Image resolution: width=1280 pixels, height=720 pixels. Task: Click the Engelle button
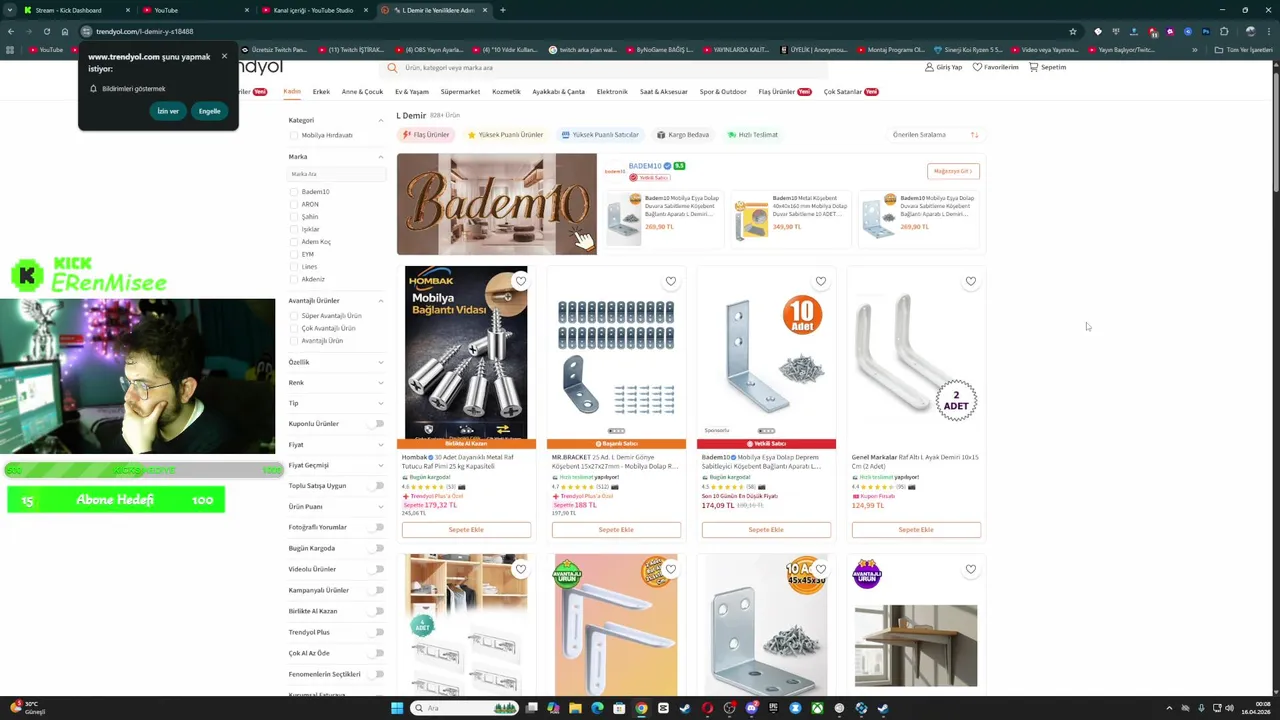209,111
